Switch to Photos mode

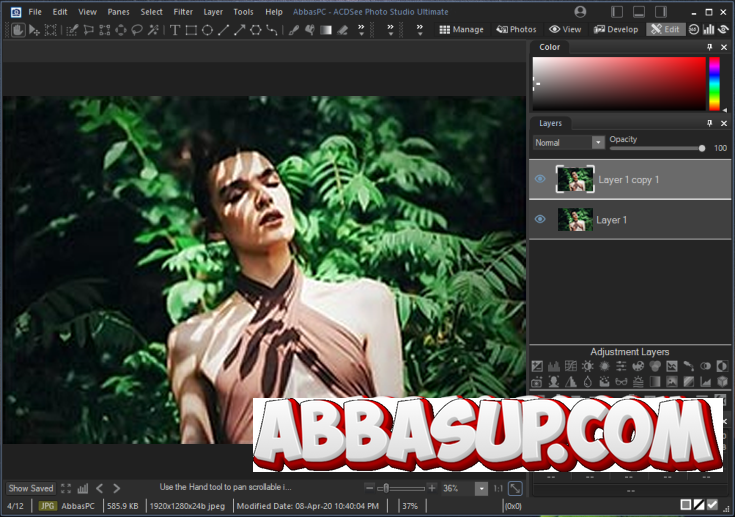click(516, 30)
